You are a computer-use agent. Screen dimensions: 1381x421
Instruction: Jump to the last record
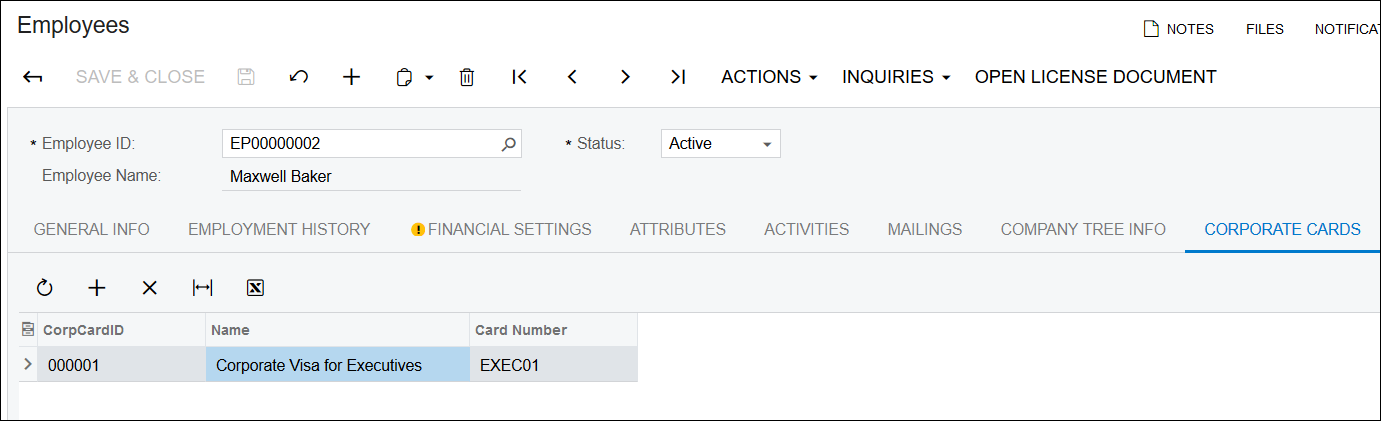pos(678,77)
